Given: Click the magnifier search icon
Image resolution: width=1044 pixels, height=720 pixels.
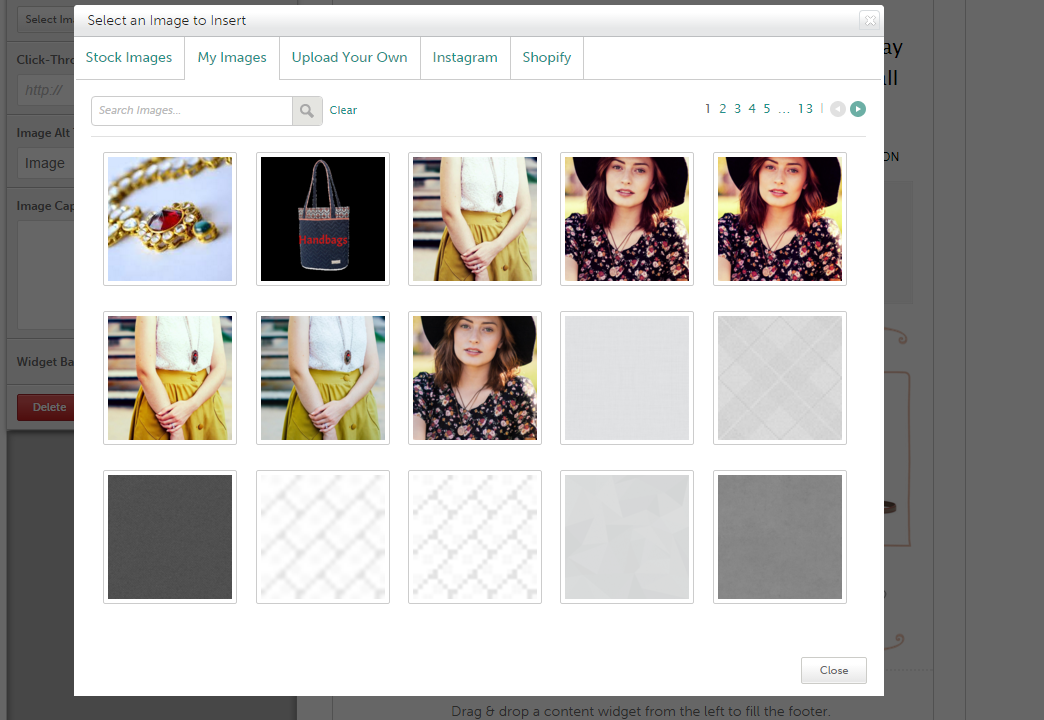Looking at the screenshot, I should (x=307, y=111).
